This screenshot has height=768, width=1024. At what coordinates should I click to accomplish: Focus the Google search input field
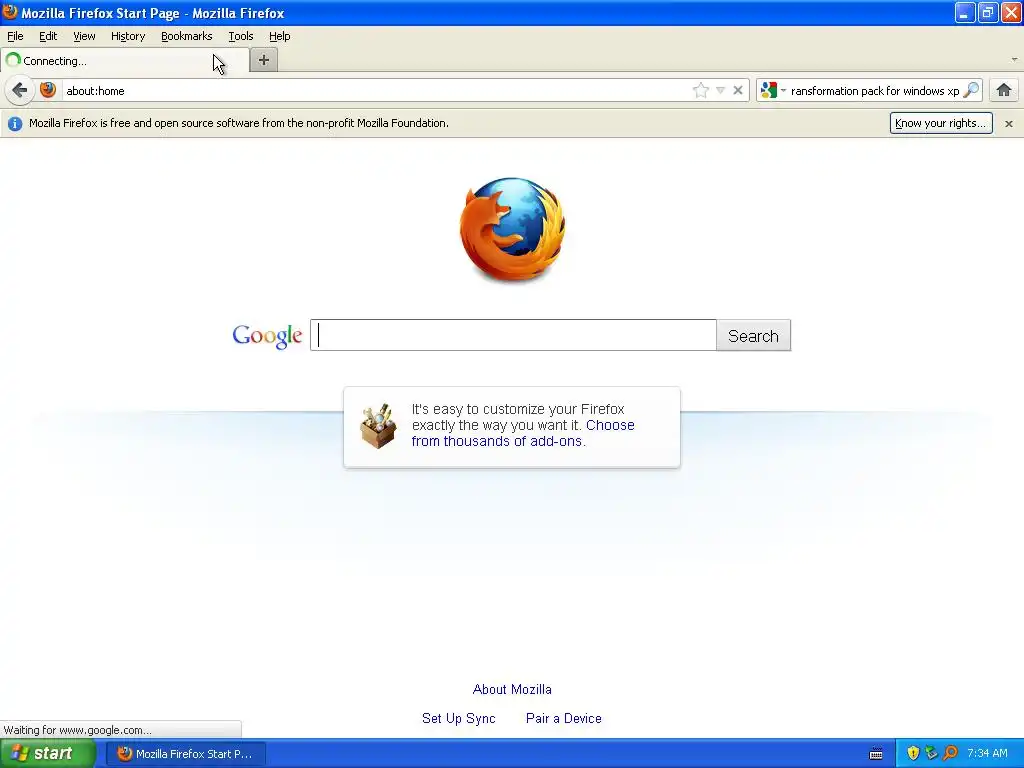pos(513,335)
